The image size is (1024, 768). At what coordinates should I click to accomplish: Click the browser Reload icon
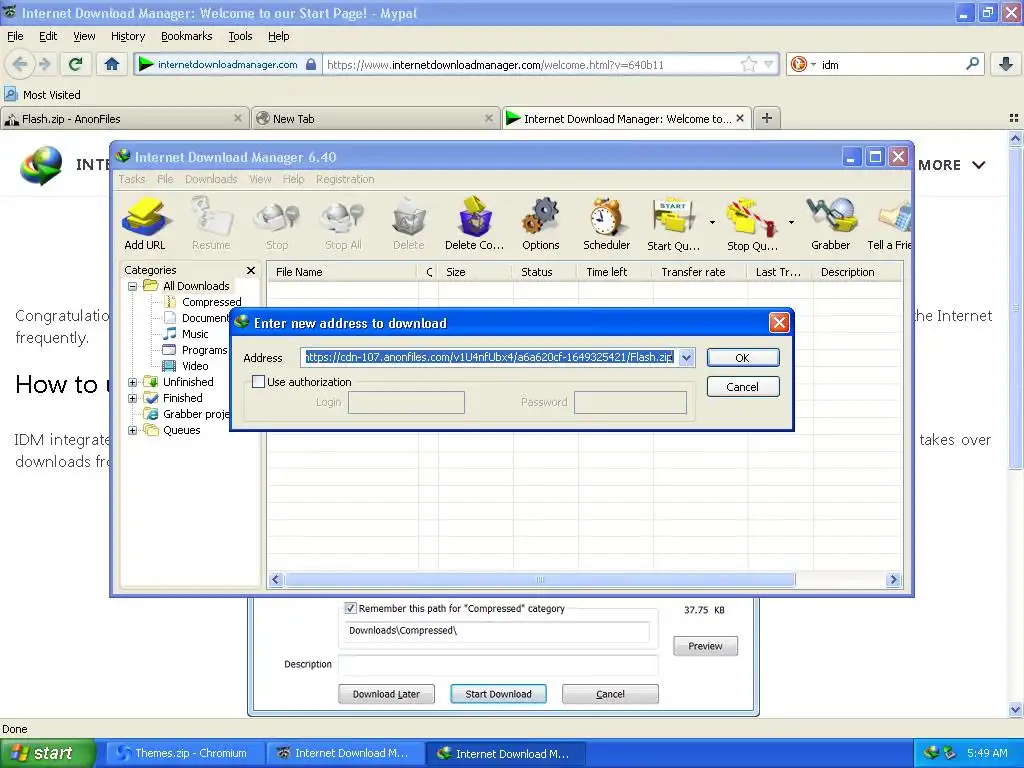[76, 64]
